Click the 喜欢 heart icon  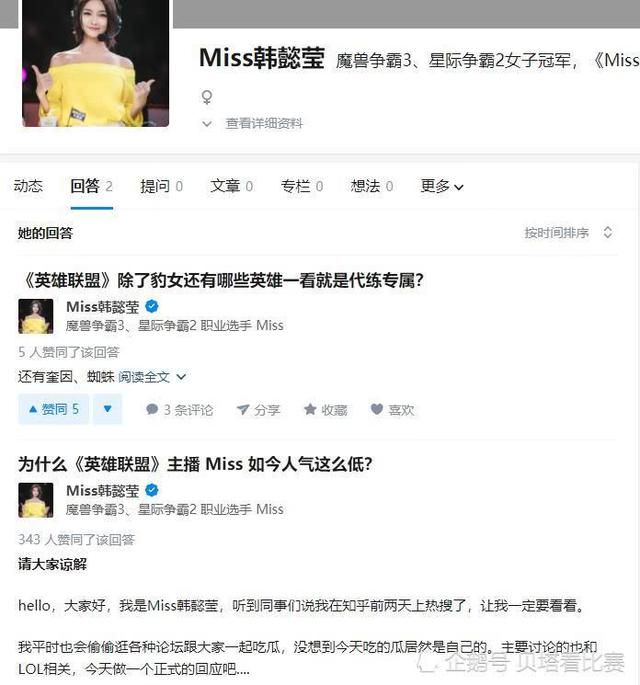click(x=377, y=409)
